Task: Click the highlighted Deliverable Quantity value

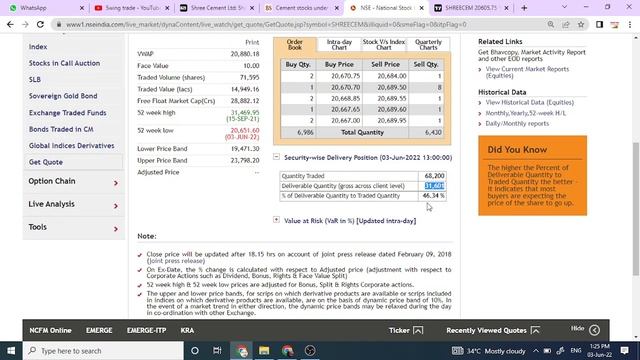Action: tap(434, 186)
